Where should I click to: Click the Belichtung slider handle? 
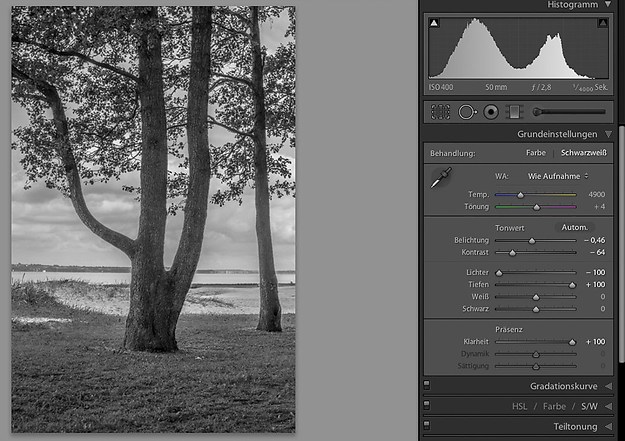[x=532, y=241]
